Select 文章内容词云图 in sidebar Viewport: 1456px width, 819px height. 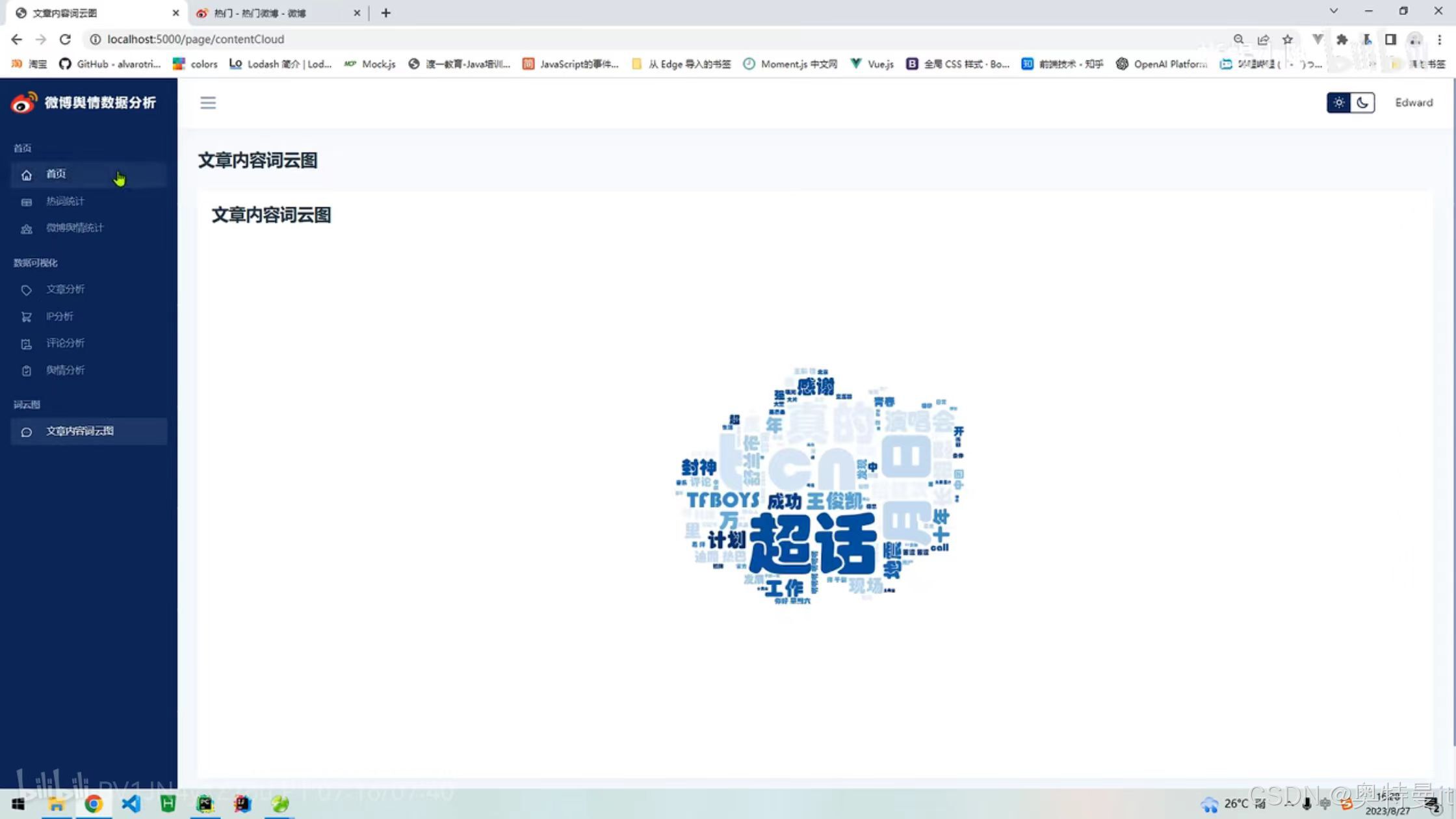(x=79, y=432)
